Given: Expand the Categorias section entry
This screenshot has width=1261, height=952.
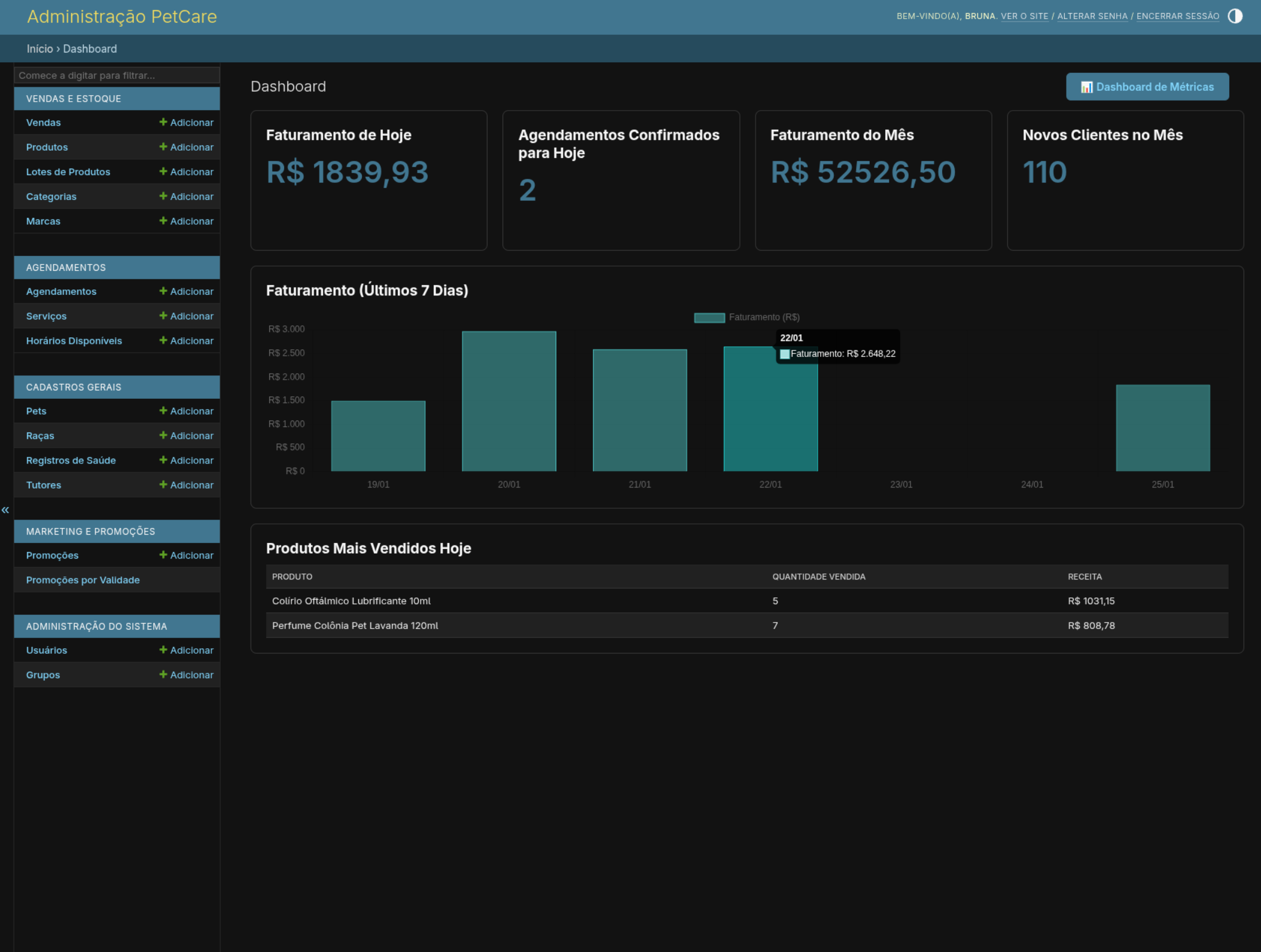Looking at the screenshot, I should (51, 196).
